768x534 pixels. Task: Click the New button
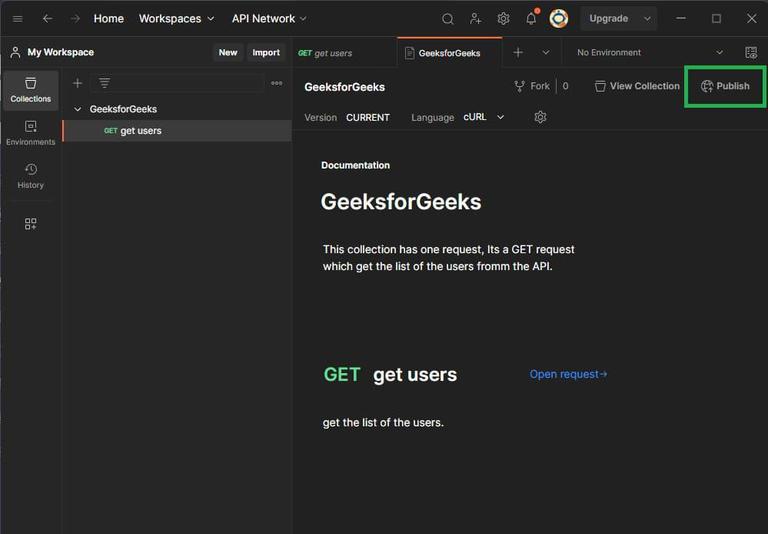228,52
